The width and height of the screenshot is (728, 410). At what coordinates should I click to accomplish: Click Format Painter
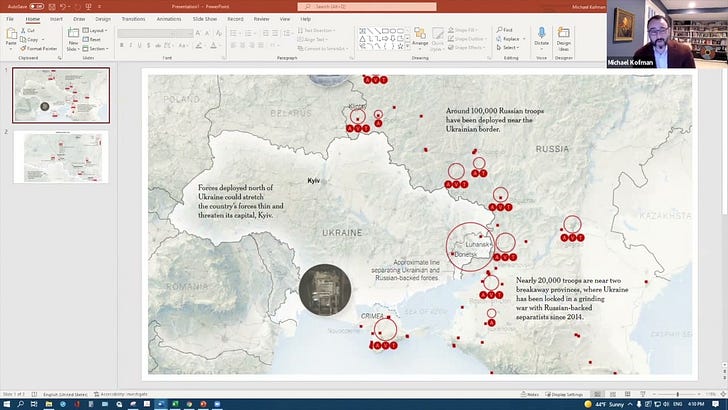[x=39, y=48]
